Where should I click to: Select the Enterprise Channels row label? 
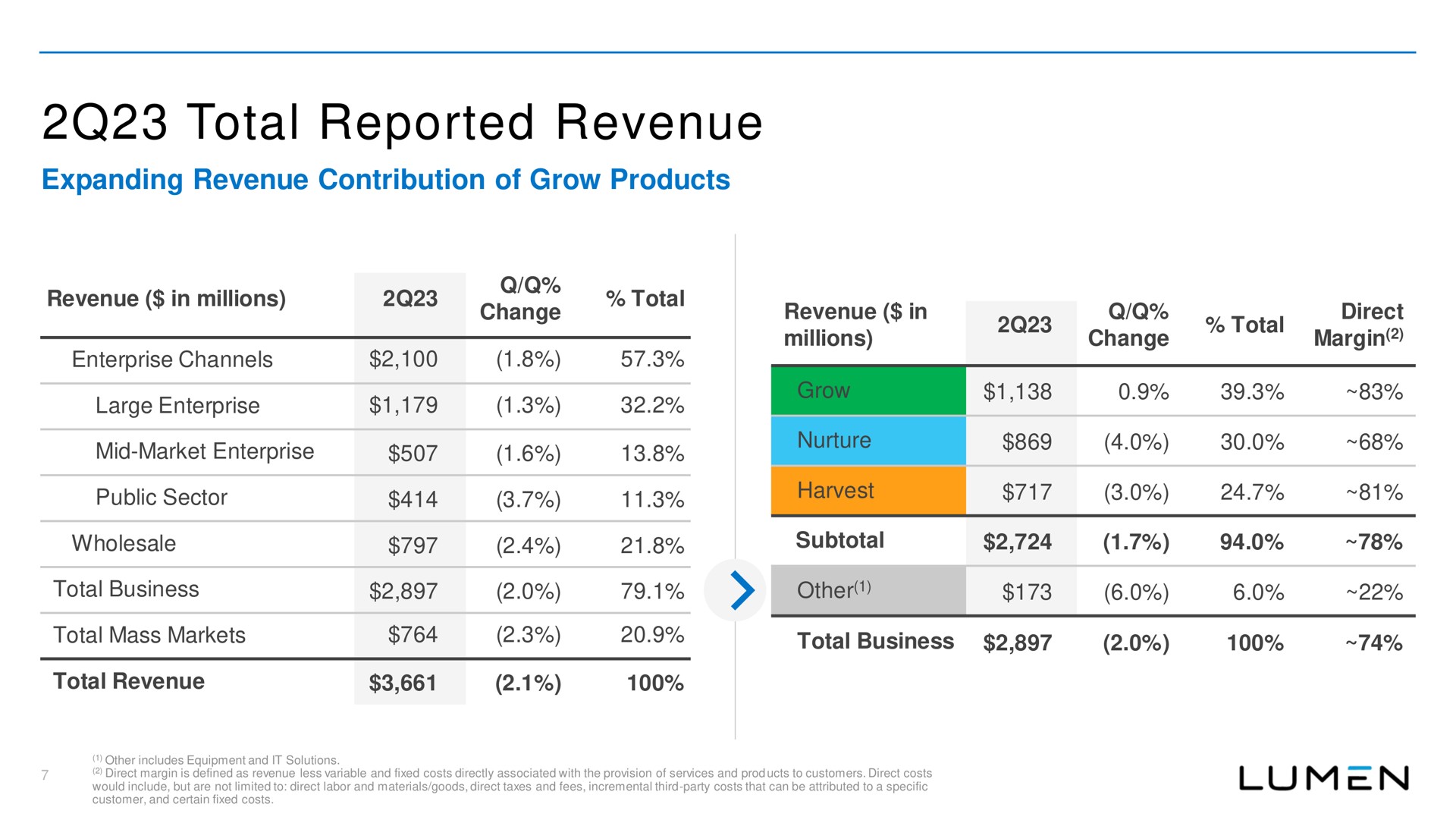point(172,360)
